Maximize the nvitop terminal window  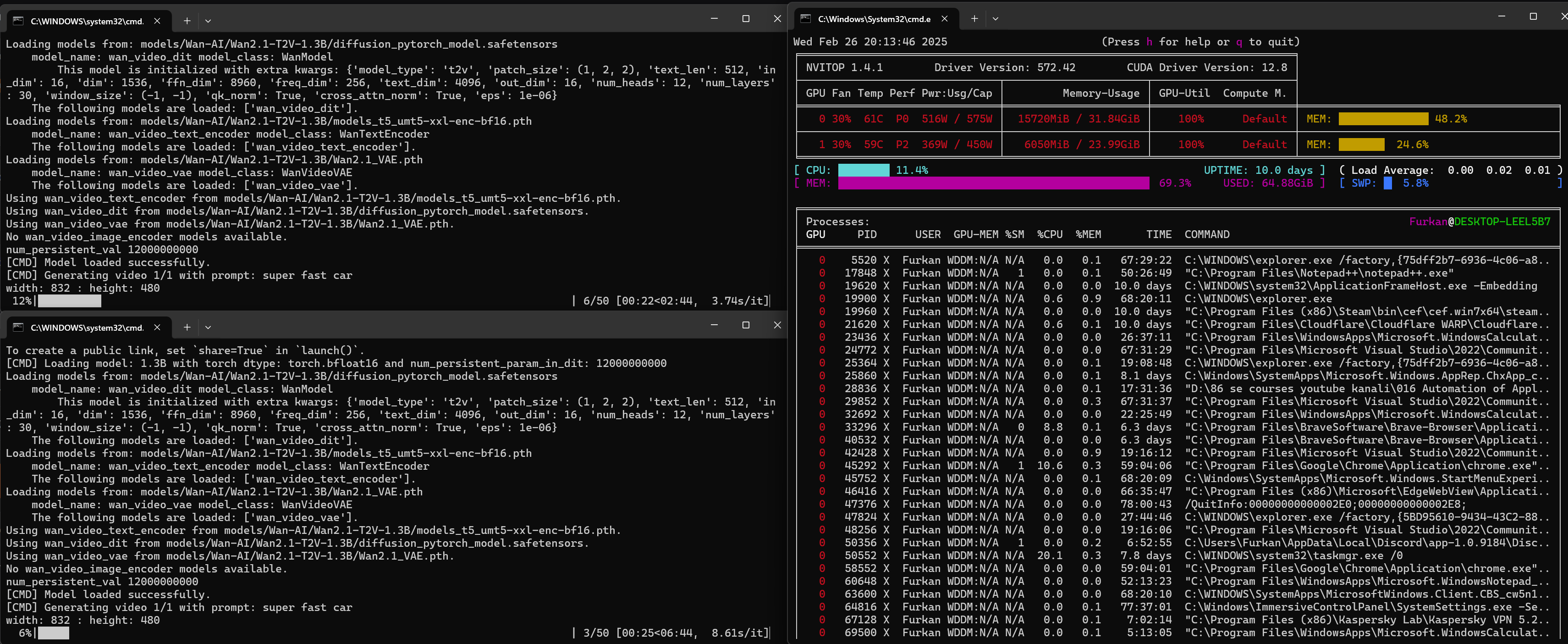point(1533,17)
